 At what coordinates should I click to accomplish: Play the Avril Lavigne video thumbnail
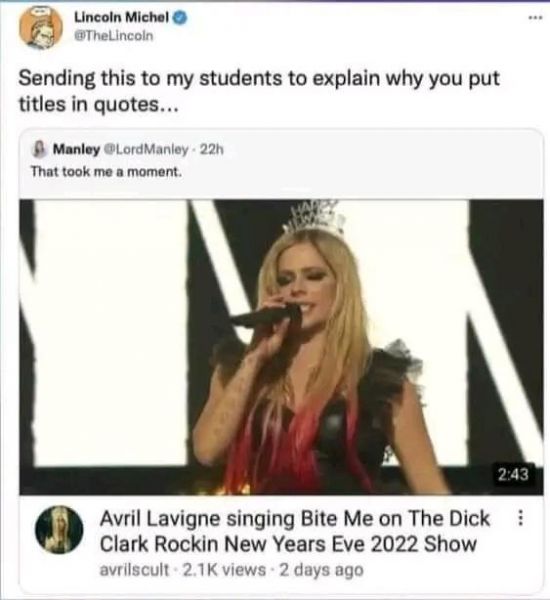pyautogui.click(x=281, y=347)
